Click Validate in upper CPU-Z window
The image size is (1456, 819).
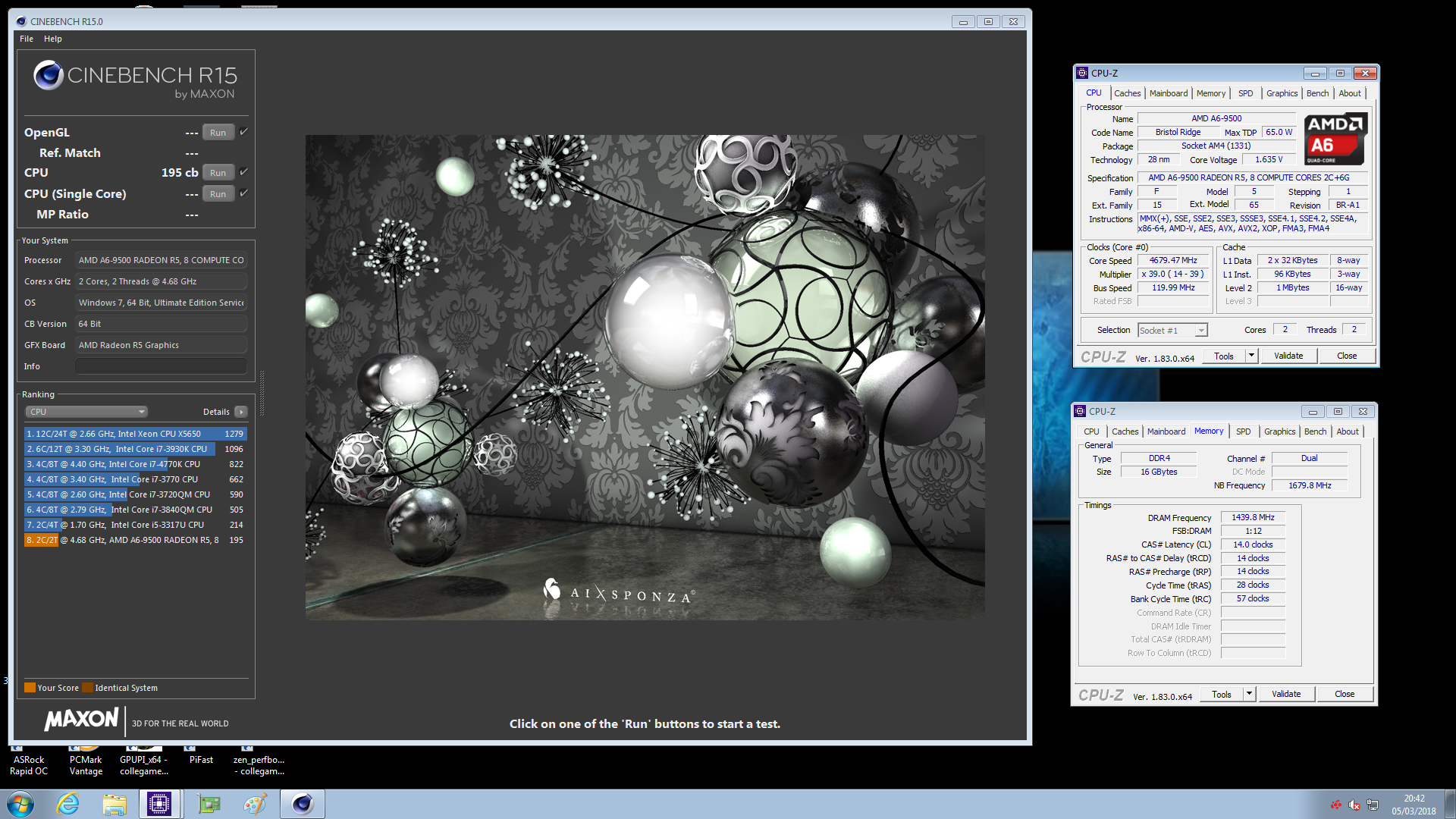1288,356
